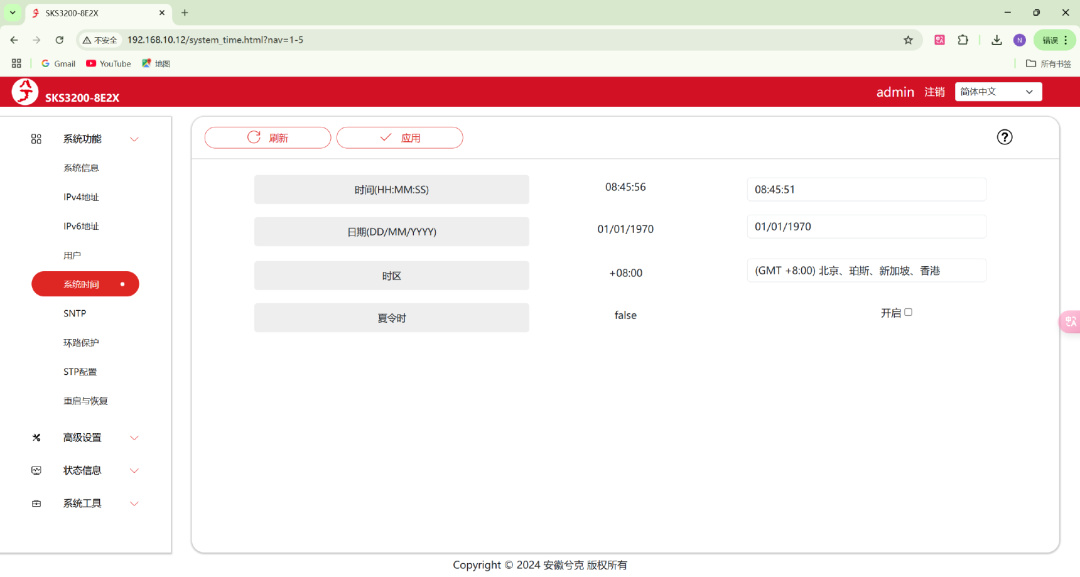This screenshot has height=577, width=1080.
Task: Collapse the 系统功能 section chevron
Action: coord(134,139)
